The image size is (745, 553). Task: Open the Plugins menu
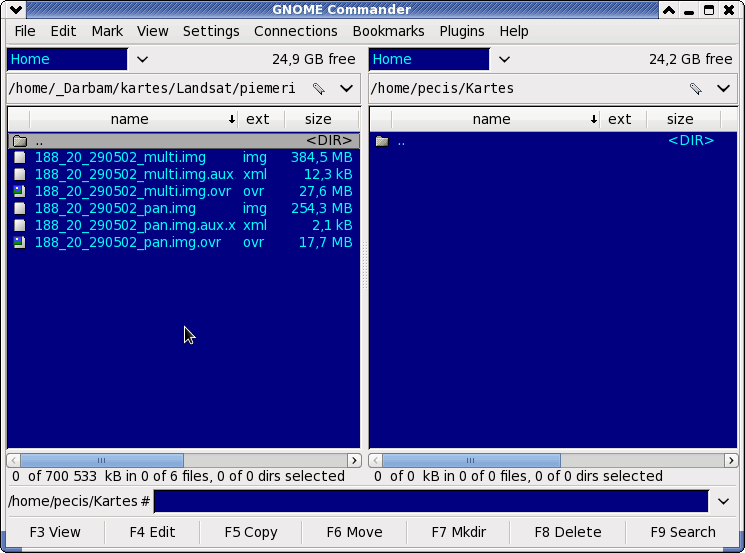(x=462, y=31)
